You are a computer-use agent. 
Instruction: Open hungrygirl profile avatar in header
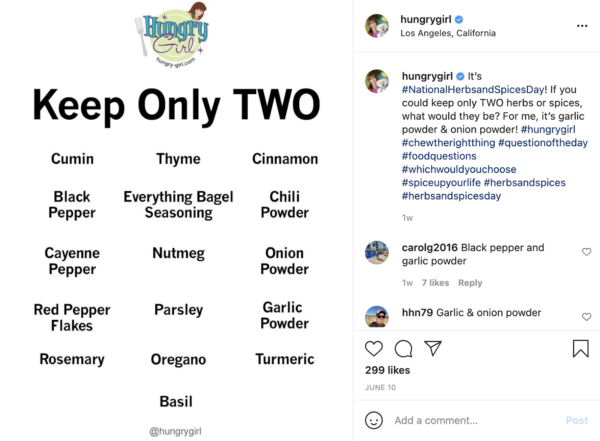tap(377, 26)
